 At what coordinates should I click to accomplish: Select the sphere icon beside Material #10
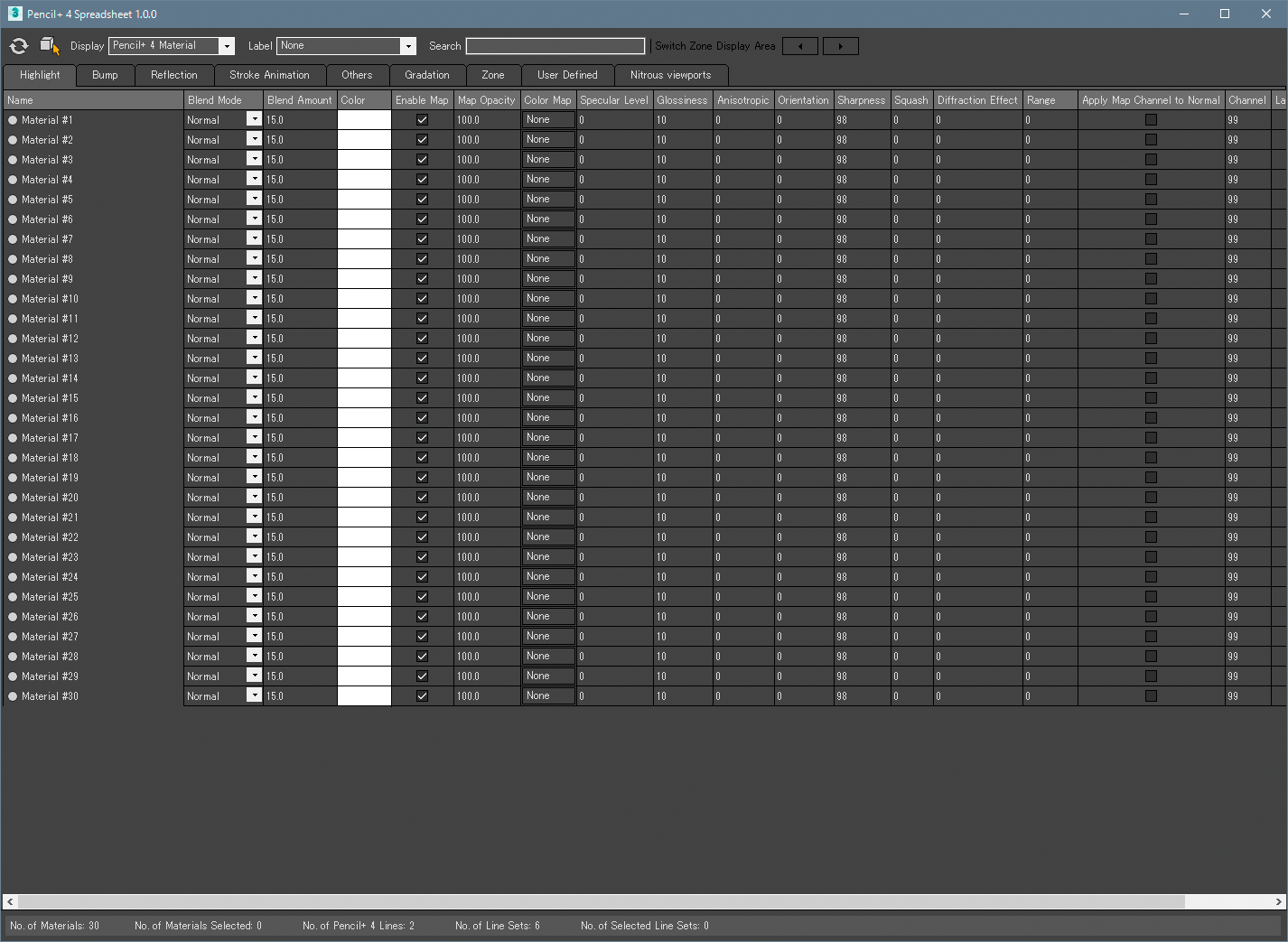tap(13, 298)
